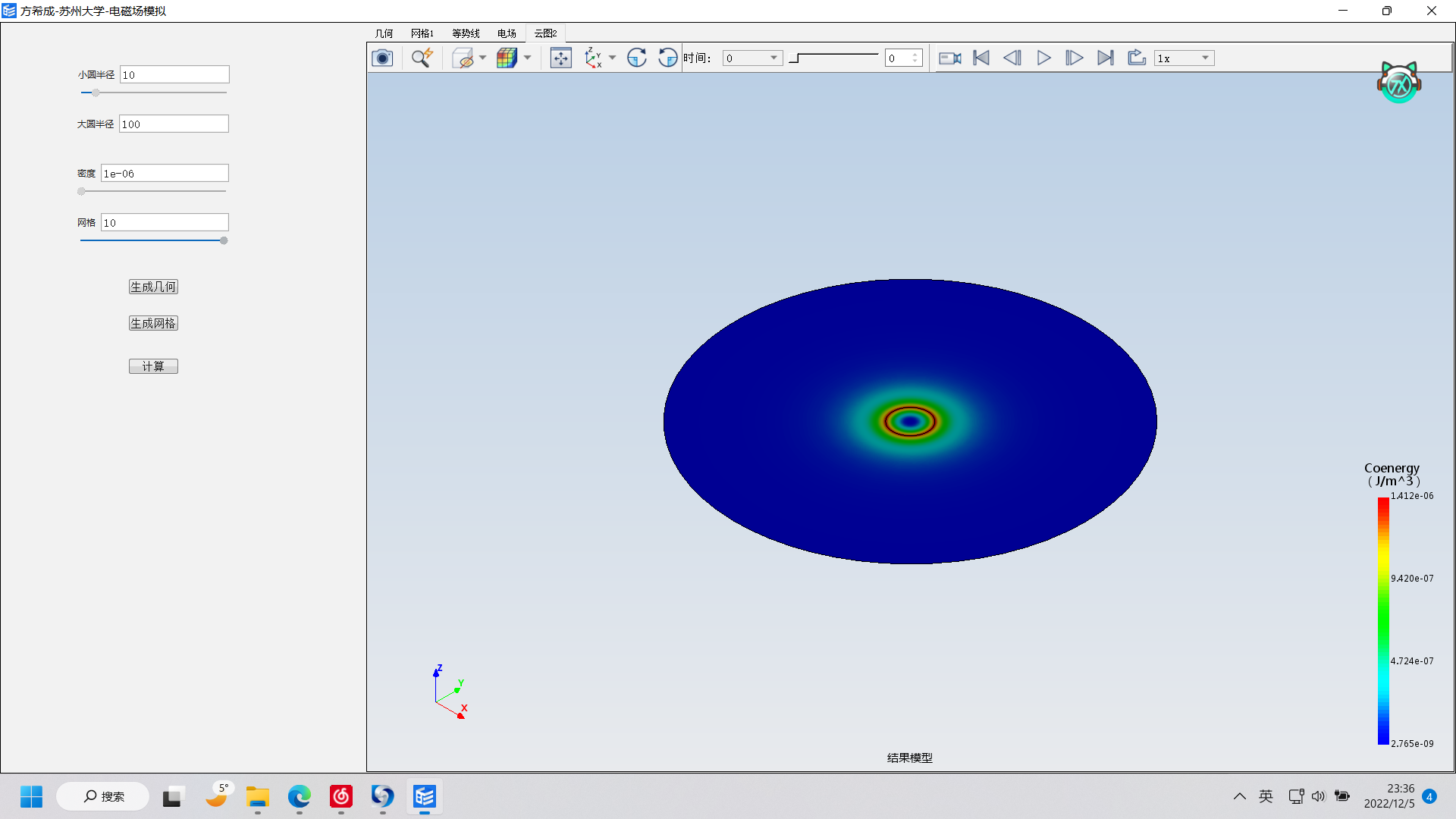Click the 密度 slider handle

(81, 191)
